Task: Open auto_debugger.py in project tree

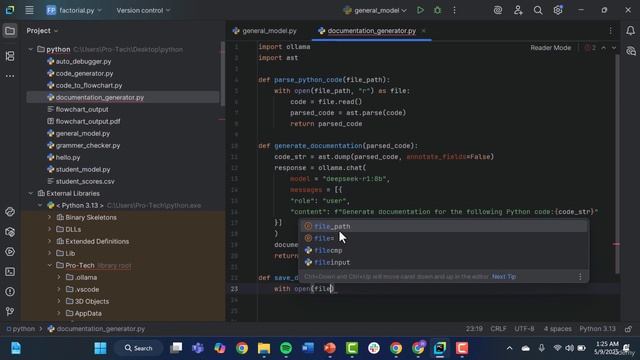Action: click(83, 62)
